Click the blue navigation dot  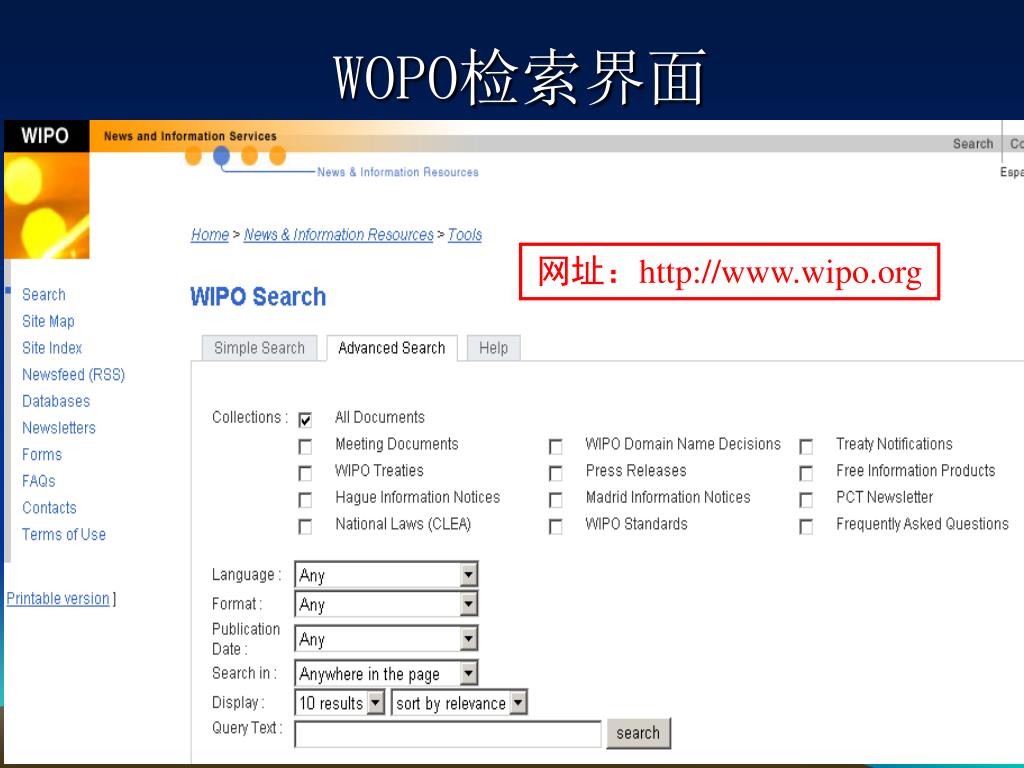[x=221, y=155]
